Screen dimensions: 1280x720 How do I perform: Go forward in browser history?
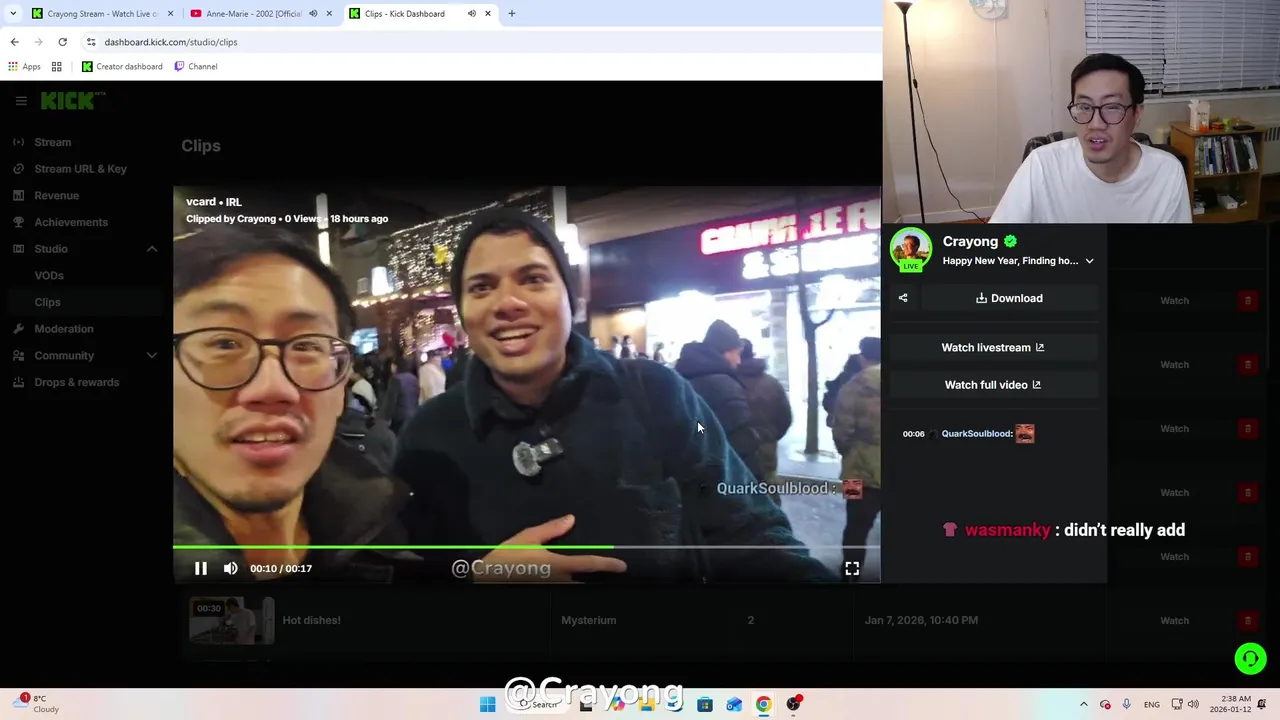[x=38, y=42]
